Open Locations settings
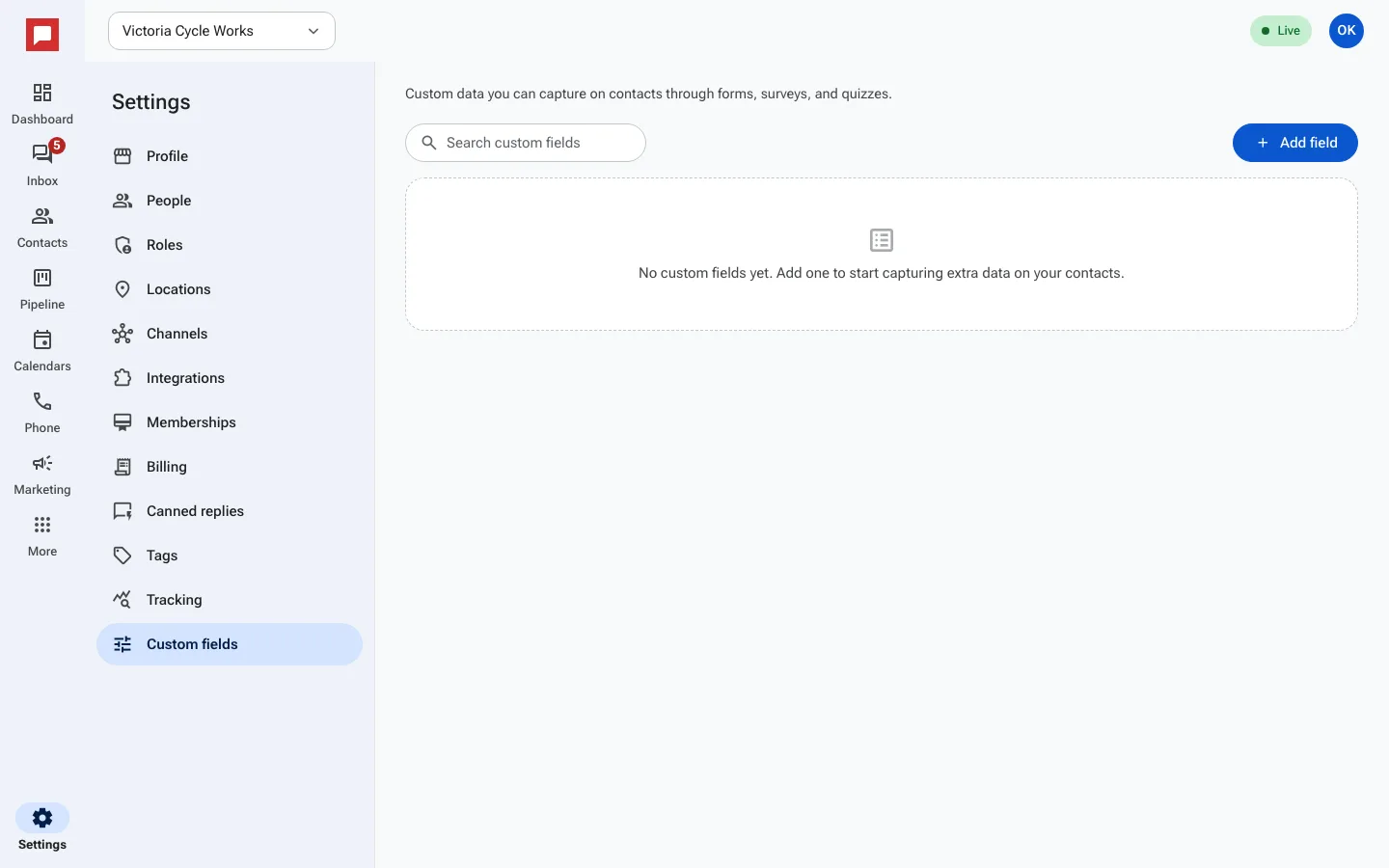The width and height of the screenshot is (1389, 868). pos(230,289)
